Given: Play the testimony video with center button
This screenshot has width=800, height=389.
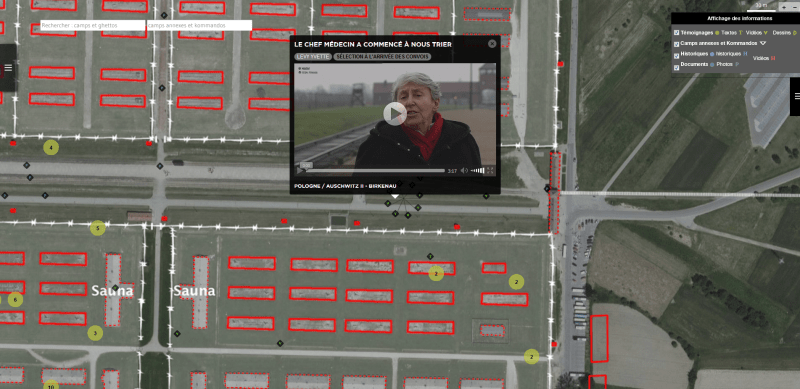Looking at the screenshot, I should (x=395, y=114).
